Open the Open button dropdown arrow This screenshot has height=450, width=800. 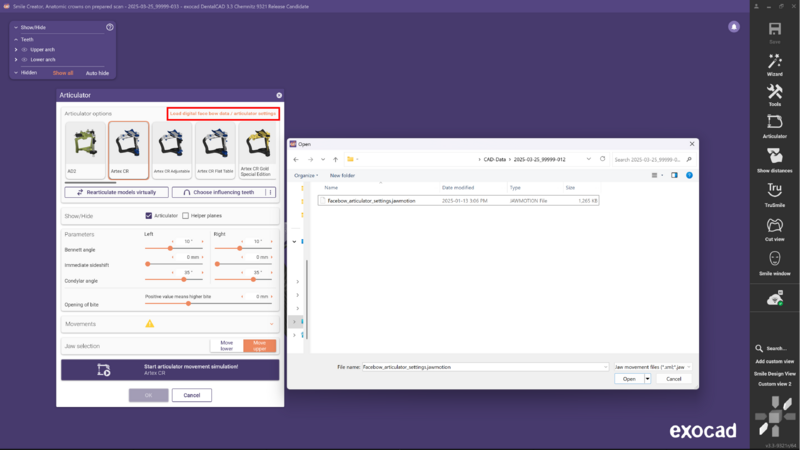[x=647, y=379]
